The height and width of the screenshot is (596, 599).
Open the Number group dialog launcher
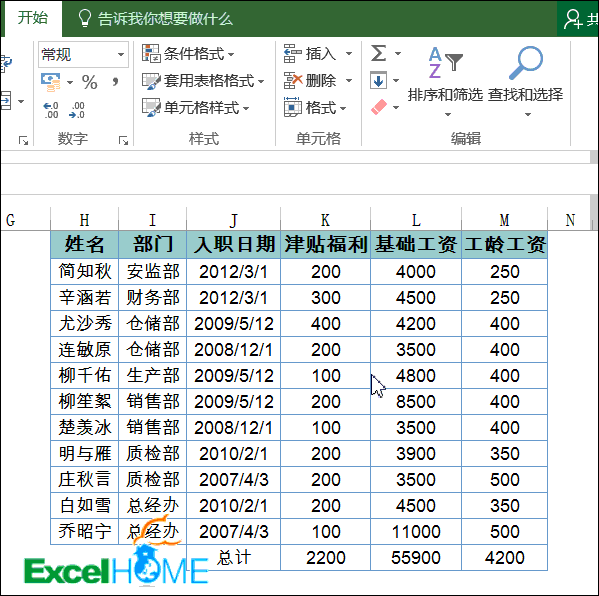pyautogui.click(x=123, y=141)
